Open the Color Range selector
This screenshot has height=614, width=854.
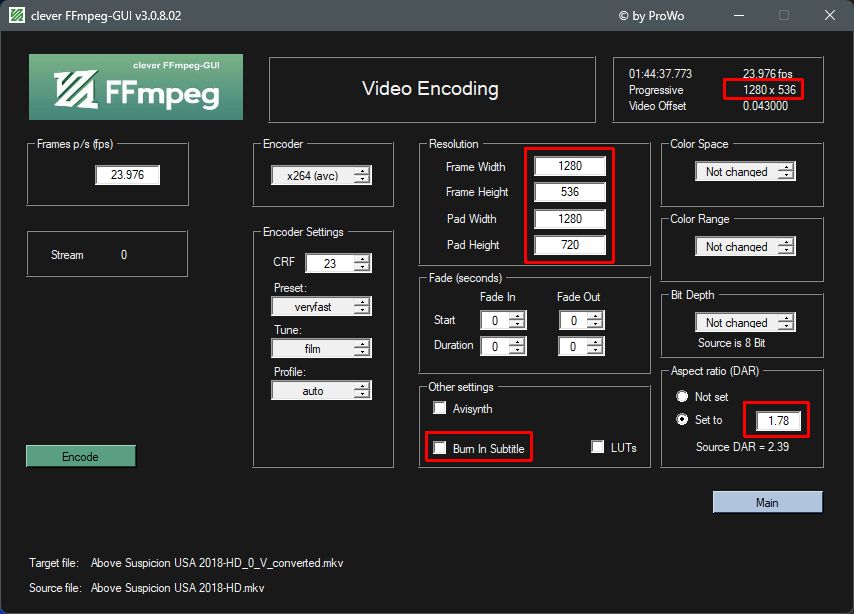tap(745, 247)
